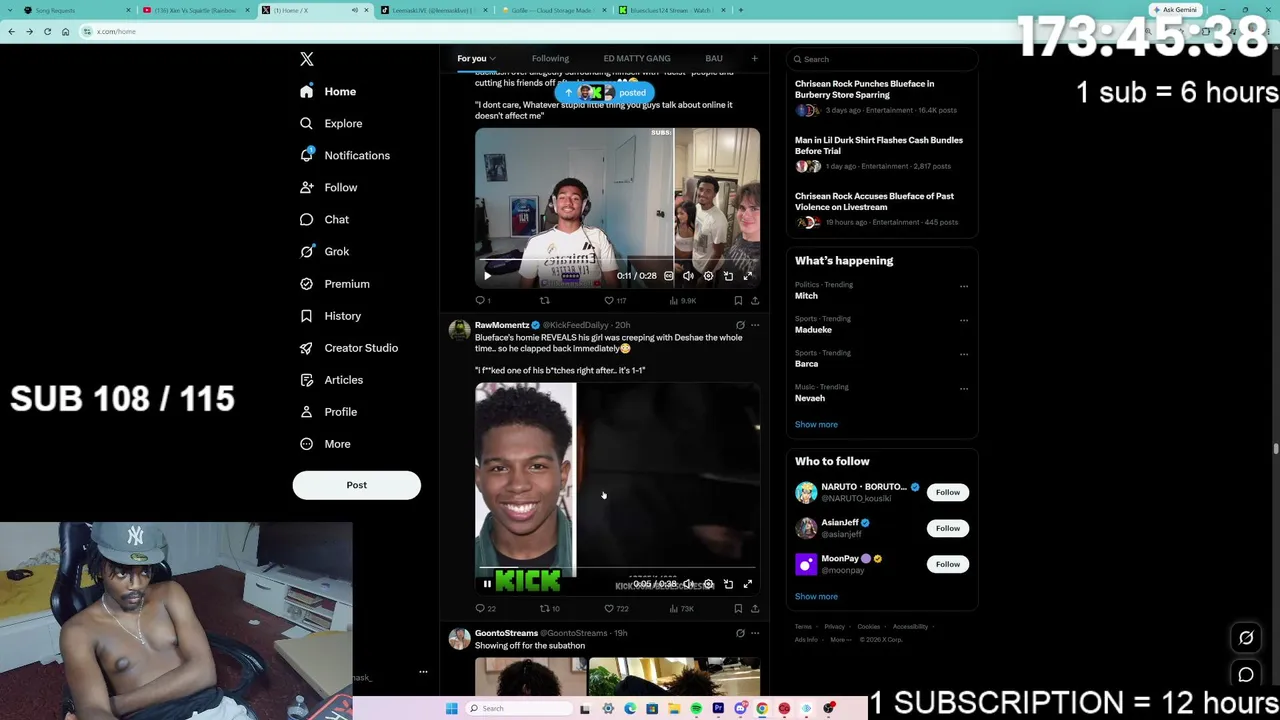1280x720 pixels.
Task: Click the X search input field
Action: (882, 59)
